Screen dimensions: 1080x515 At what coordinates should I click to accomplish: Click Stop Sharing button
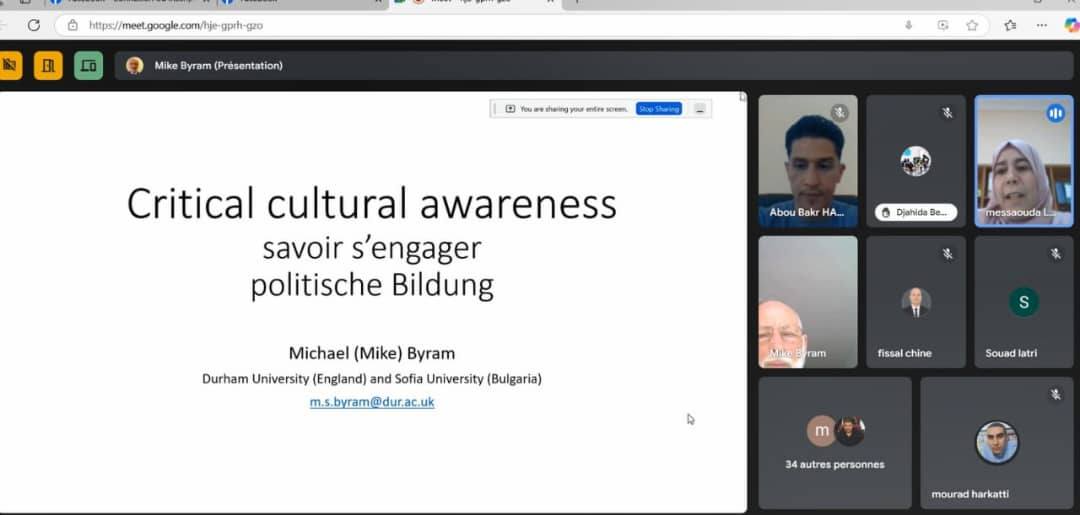pyautogui.click(x=658, y=109)
